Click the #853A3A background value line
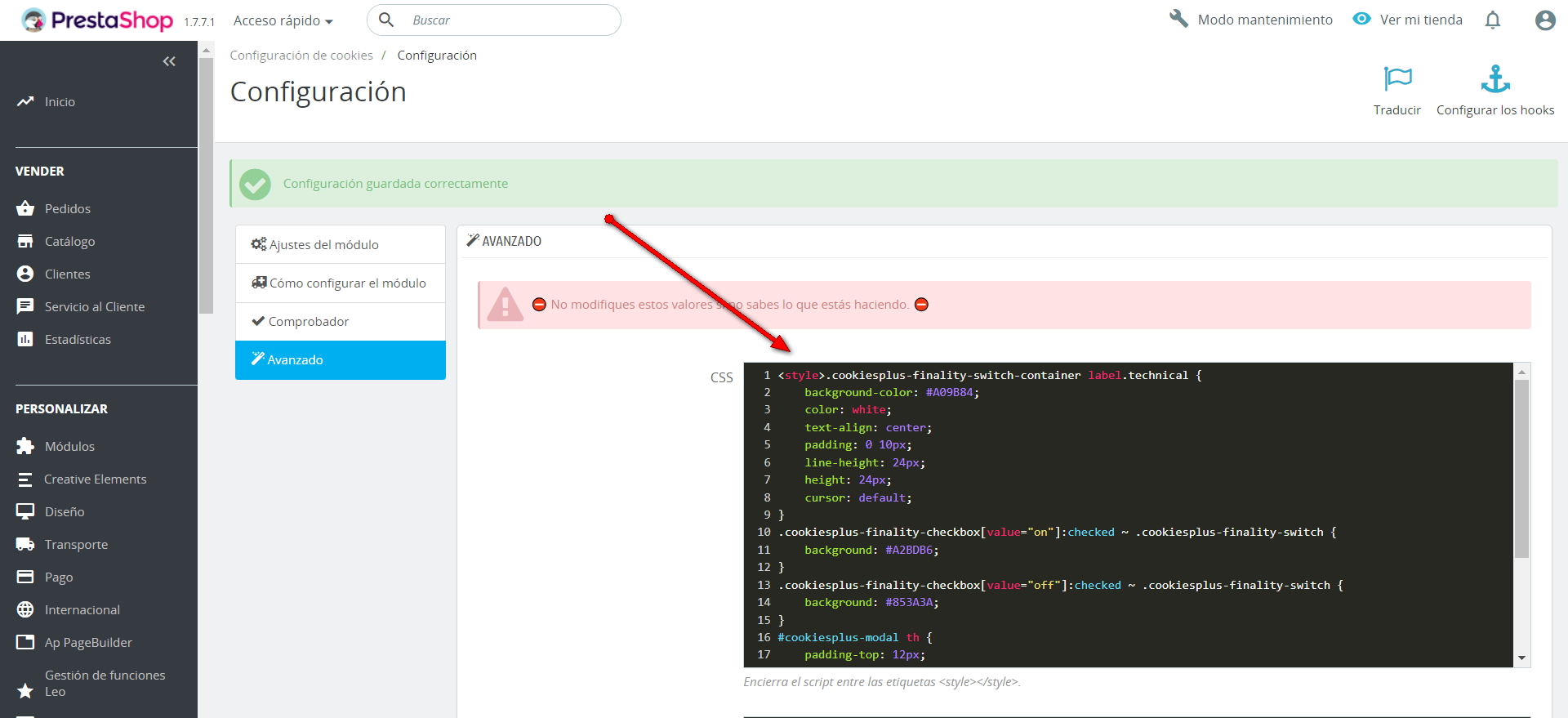1568x718 pixels. [871, 602]
